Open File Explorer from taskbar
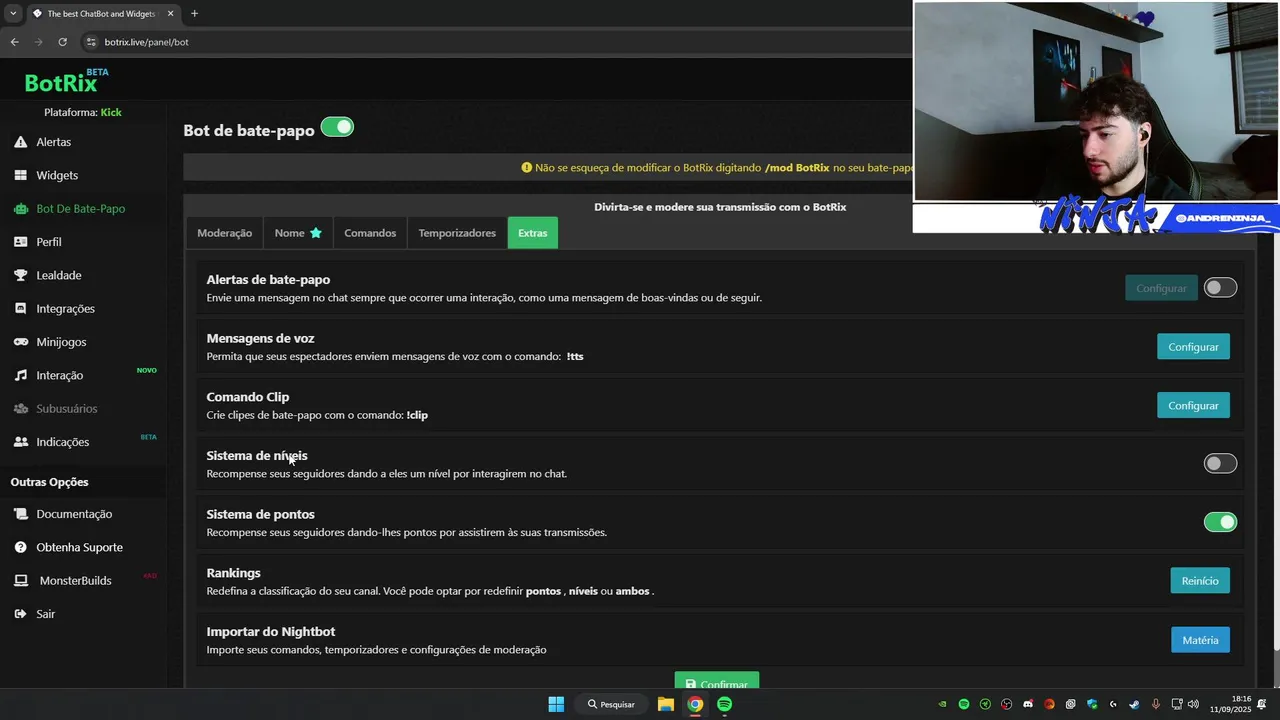 (665, 704)
